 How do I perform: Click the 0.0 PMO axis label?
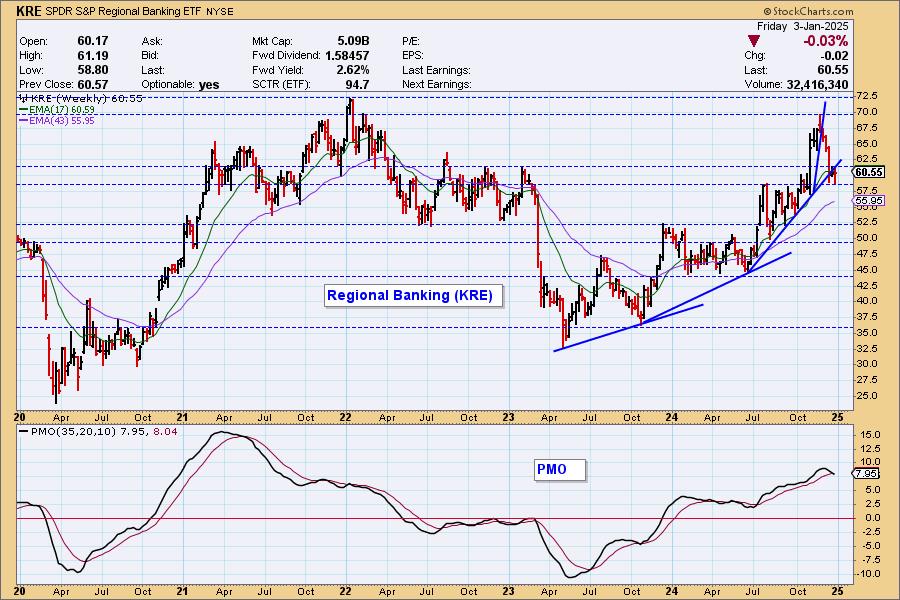pyautogui.click(x=873, y=518)
